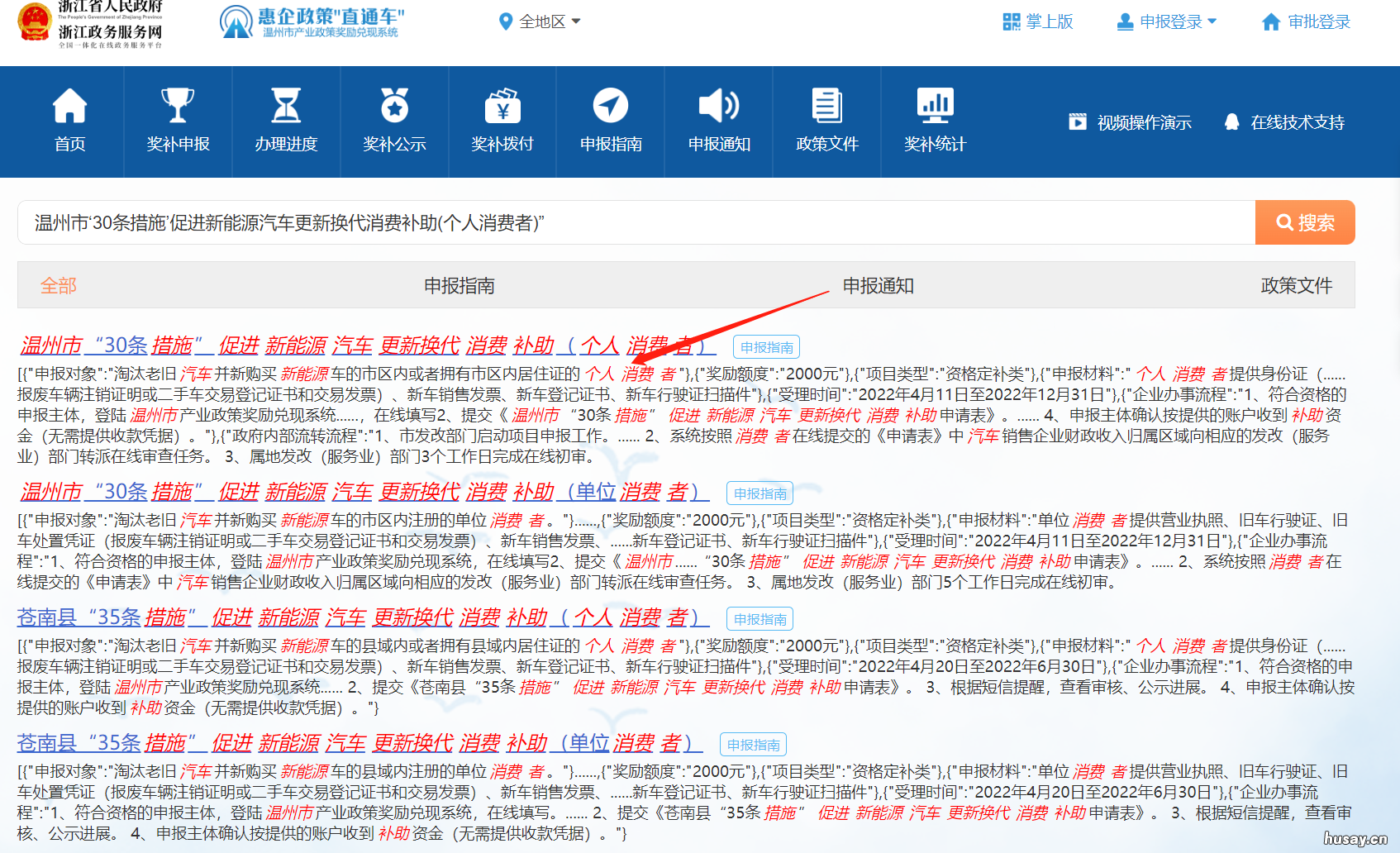This screenshot has height=853, width=1400.
Task: Select the 申报指南 navigation icon
Action: click(x=611, y=122)
